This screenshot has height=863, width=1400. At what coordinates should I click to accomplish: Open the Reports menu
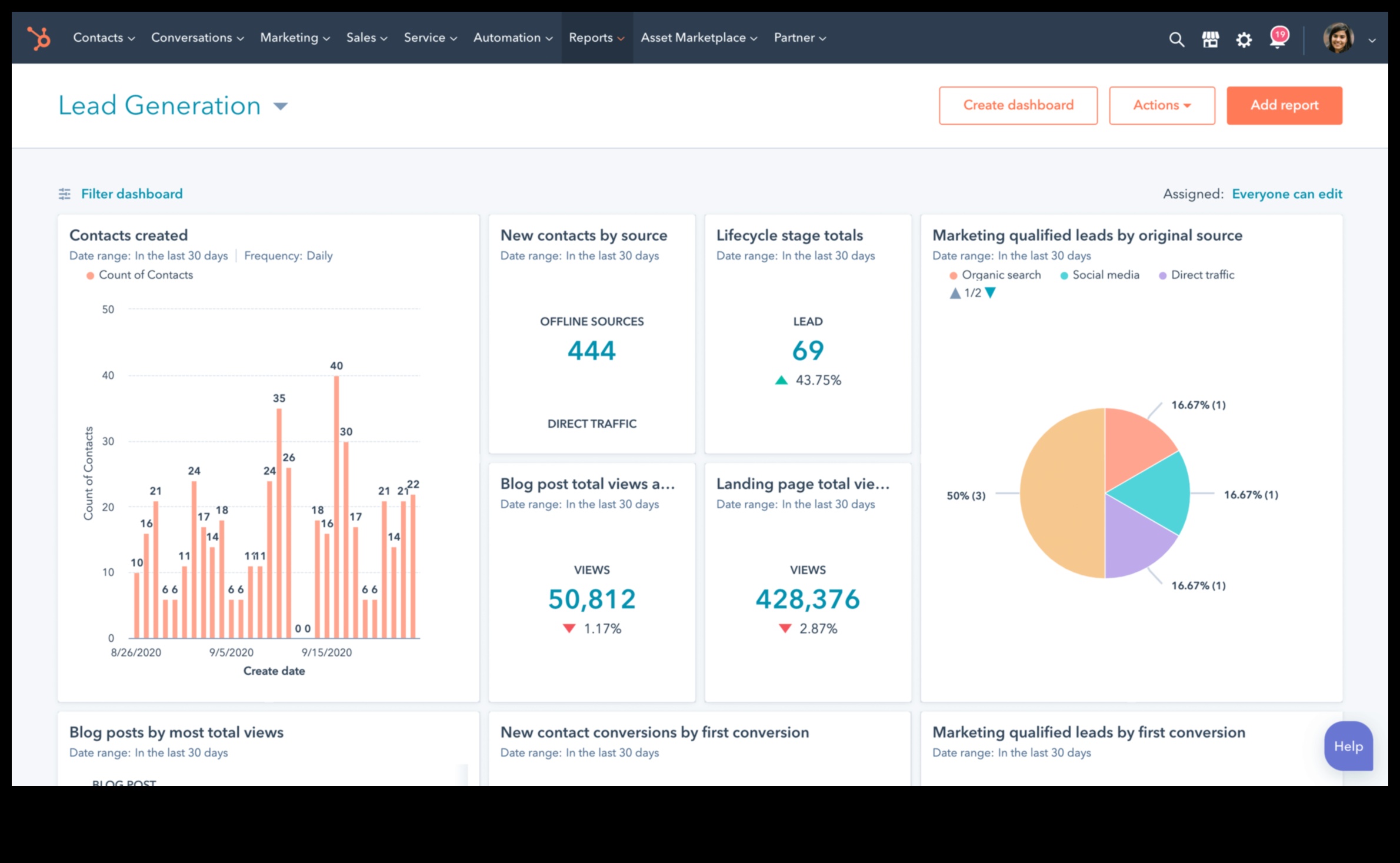[592, 37]
